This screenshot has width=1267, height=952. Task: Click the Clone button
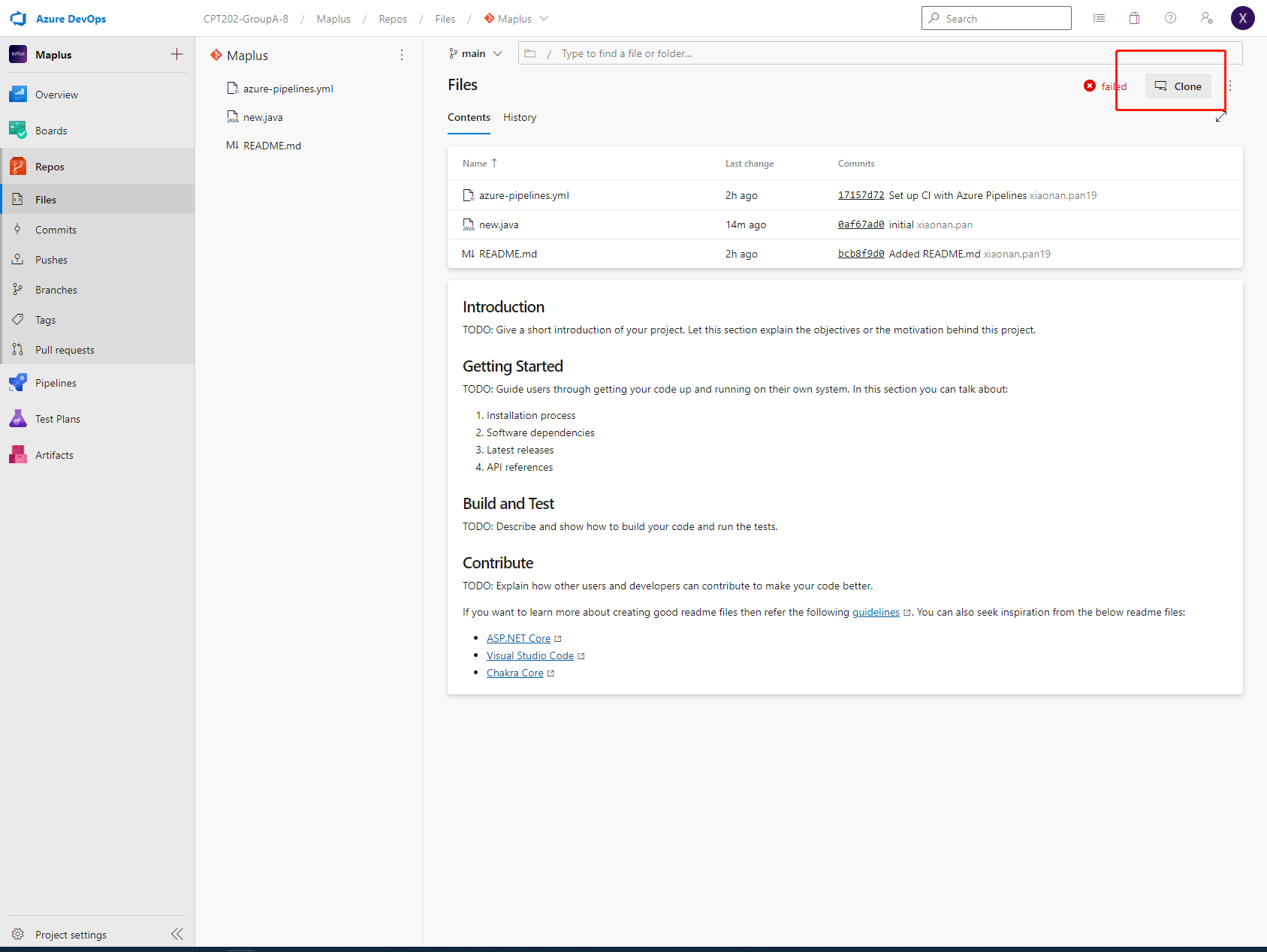pos(1178,86)
